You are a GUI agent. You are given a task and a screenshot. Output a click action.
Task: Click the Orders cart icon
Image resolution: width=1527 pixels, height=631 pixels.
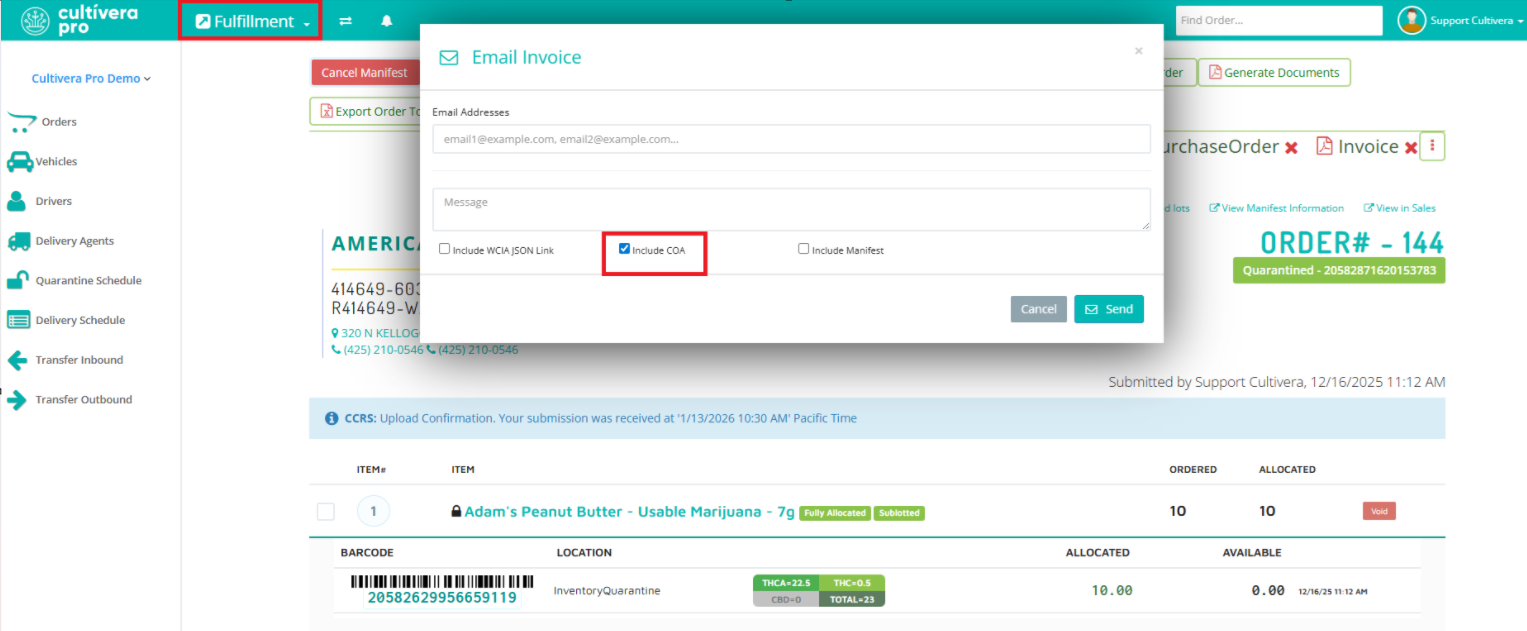(x=21, y=122)
